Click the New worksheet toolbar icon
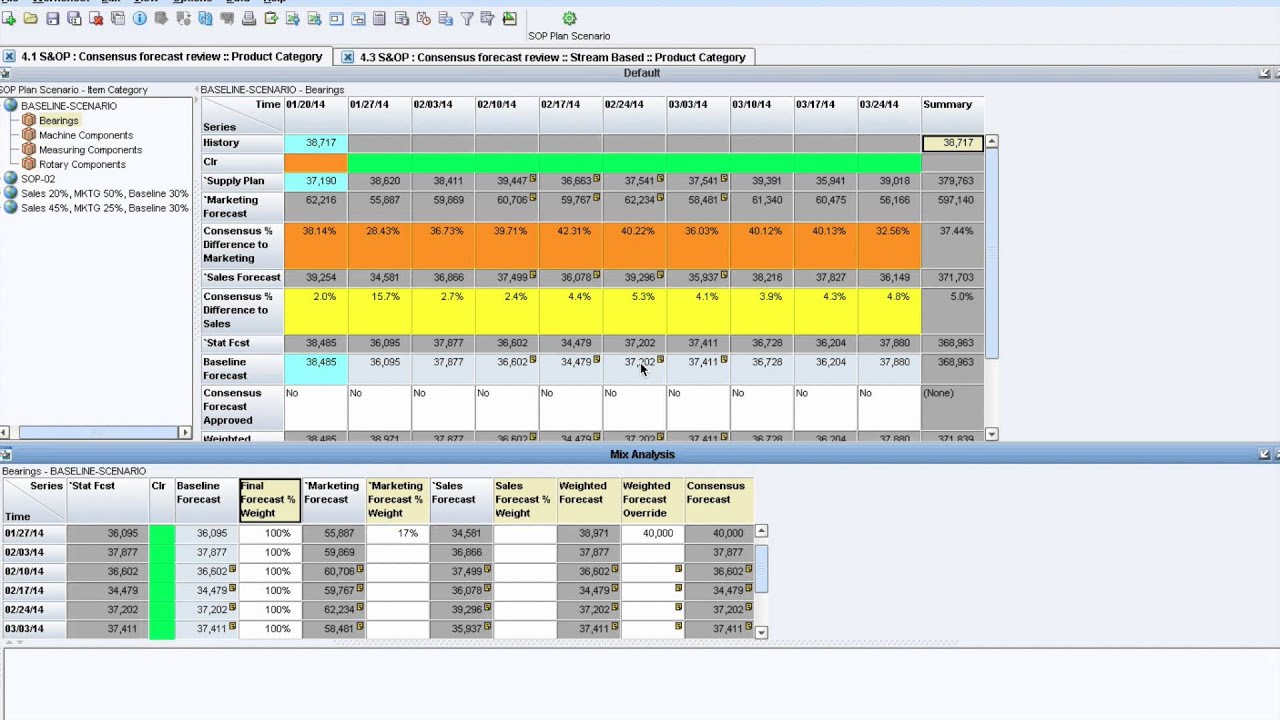Screen dimensions: 1280x720 click(x=9, y=18)
